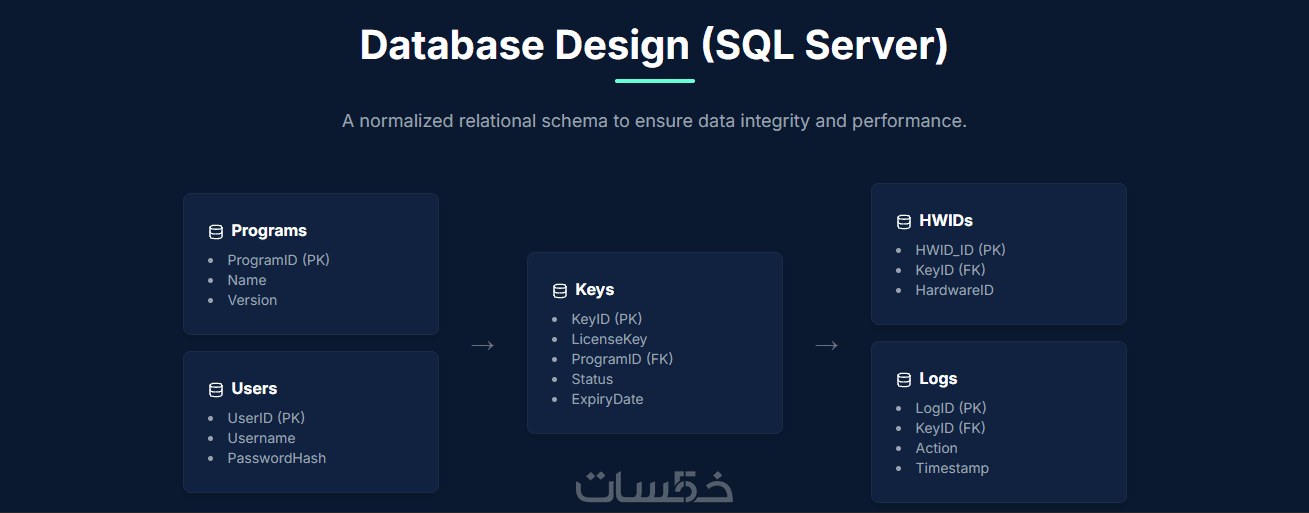
Task: Click the Users table database icon
Action: coord(215,390)
